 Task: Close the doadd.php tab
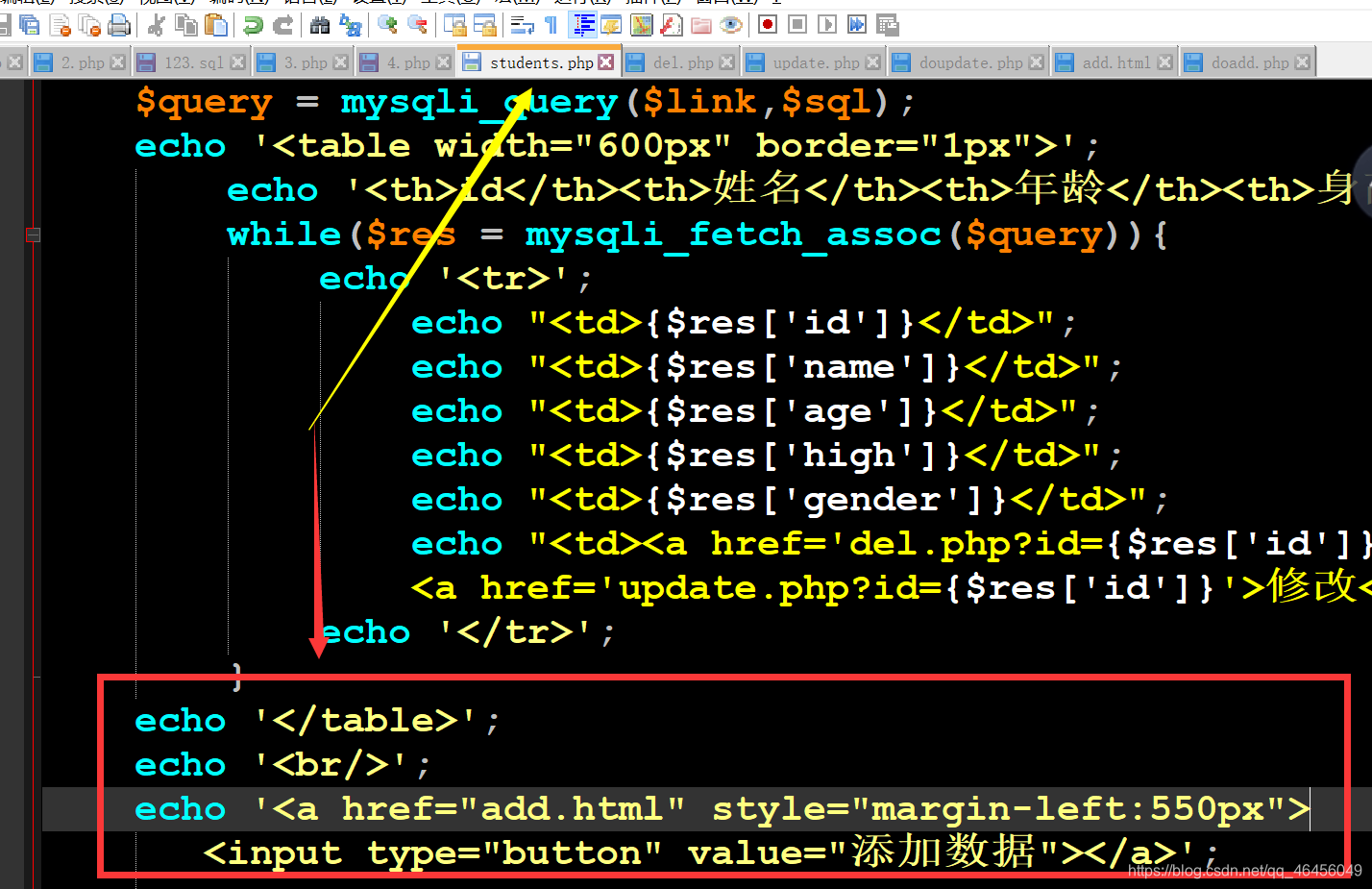pyautogui.click(x=1302, y=62)
